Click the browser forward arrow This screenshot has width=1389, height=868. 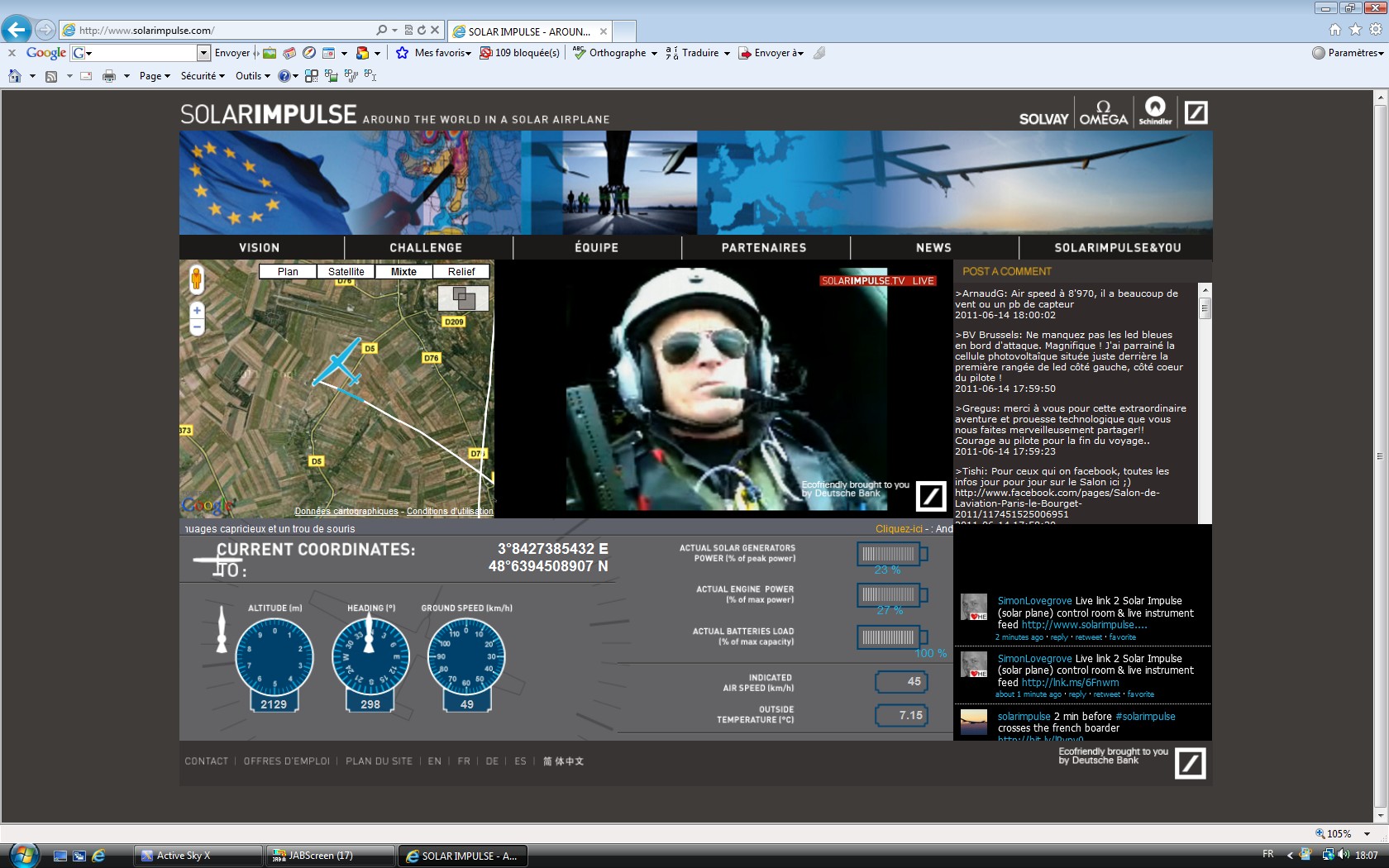(45, 30)
